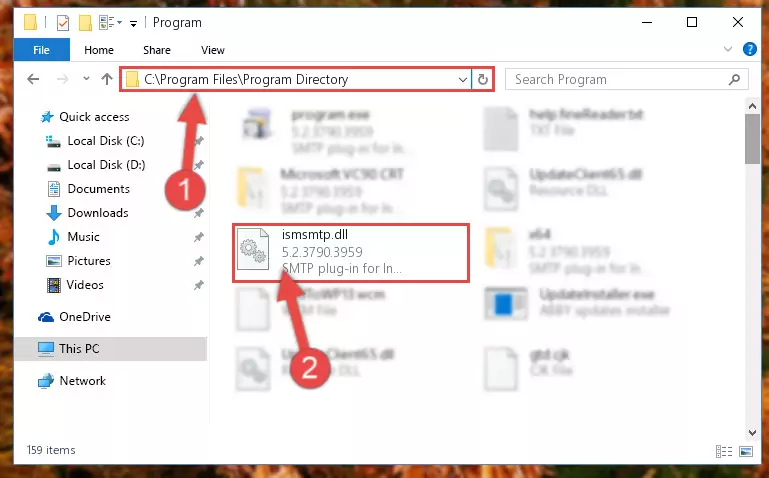Open the File ribbon tab

42,50
